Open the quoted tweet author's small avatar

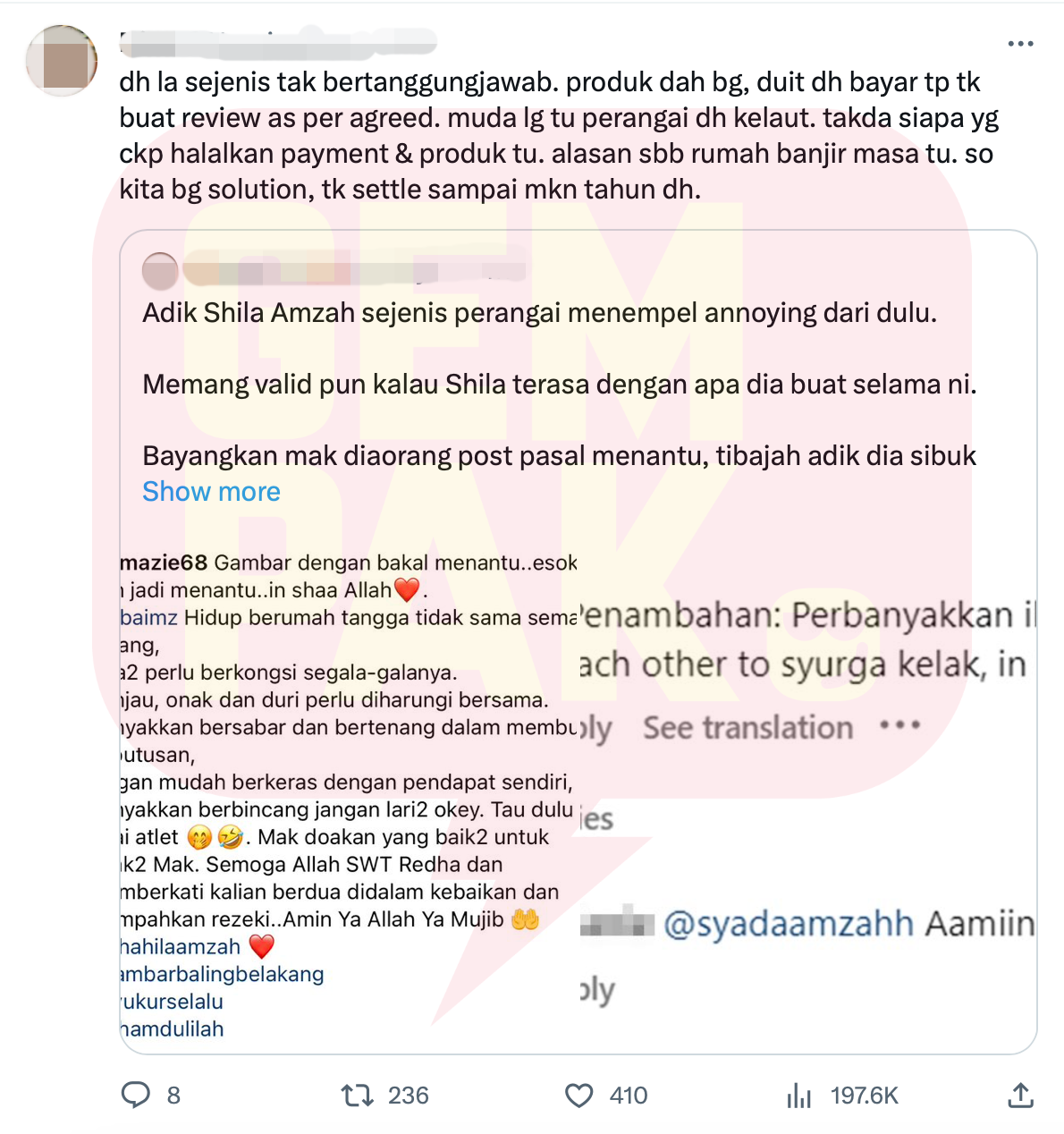161,271
